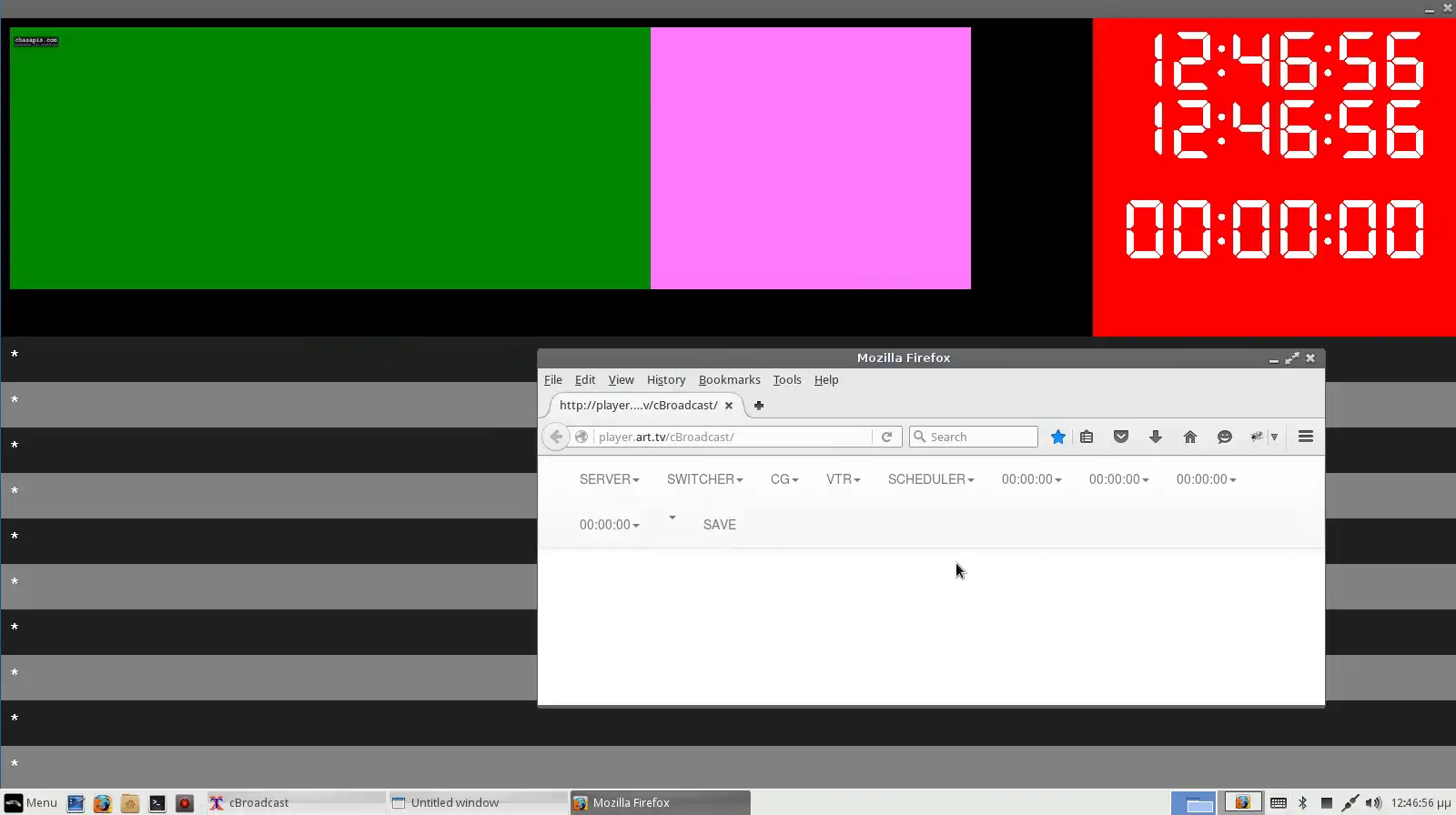Switch to the cBroadcast taskbar window
1456x815 pixels.
tap(296, 803)
